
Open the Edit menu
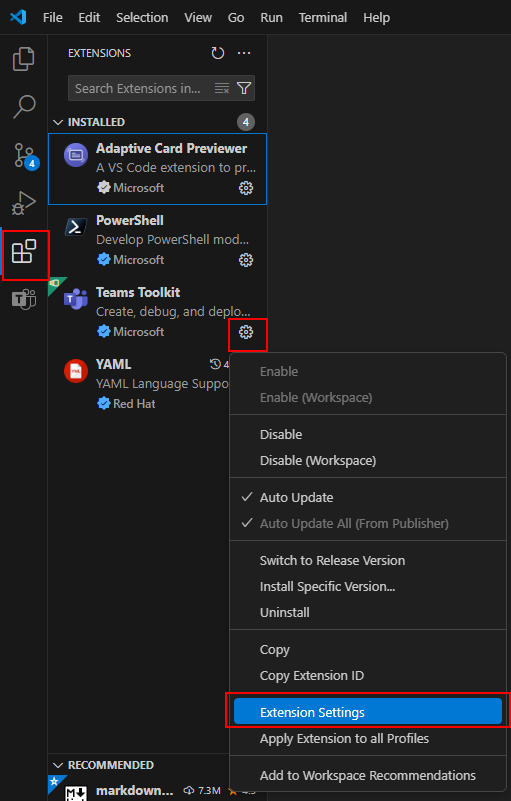[89, 17]
